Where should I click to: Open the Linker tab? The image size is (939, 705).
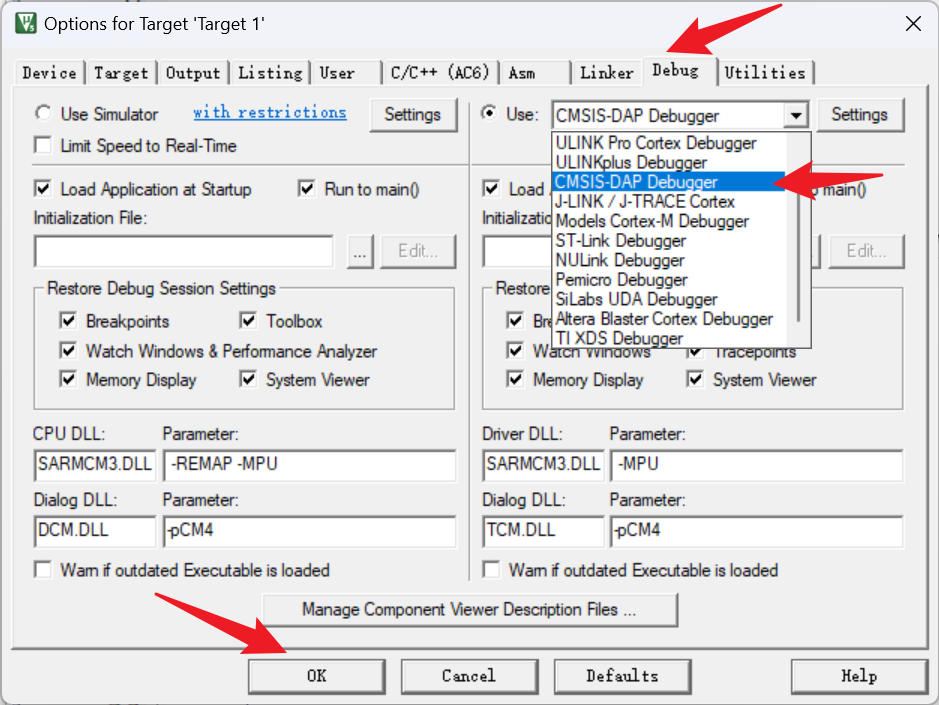coord(607,73)
